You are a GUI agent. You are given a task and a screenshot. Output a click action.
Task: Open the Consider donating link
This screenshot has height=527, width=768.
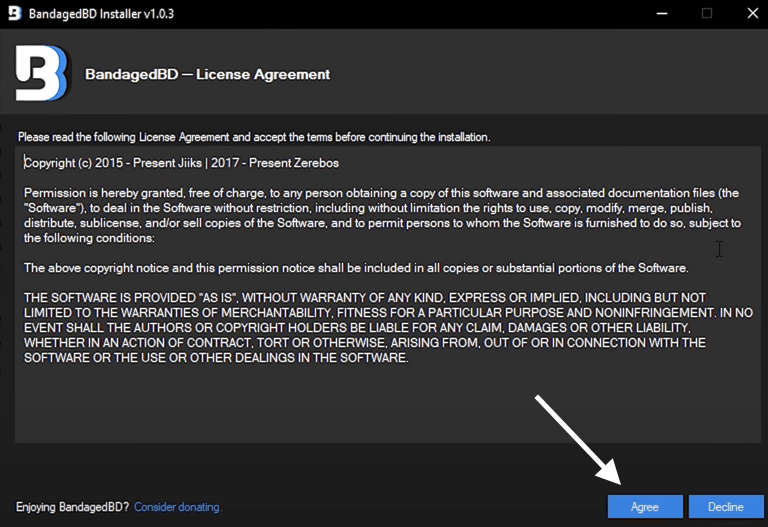(177, 507)
